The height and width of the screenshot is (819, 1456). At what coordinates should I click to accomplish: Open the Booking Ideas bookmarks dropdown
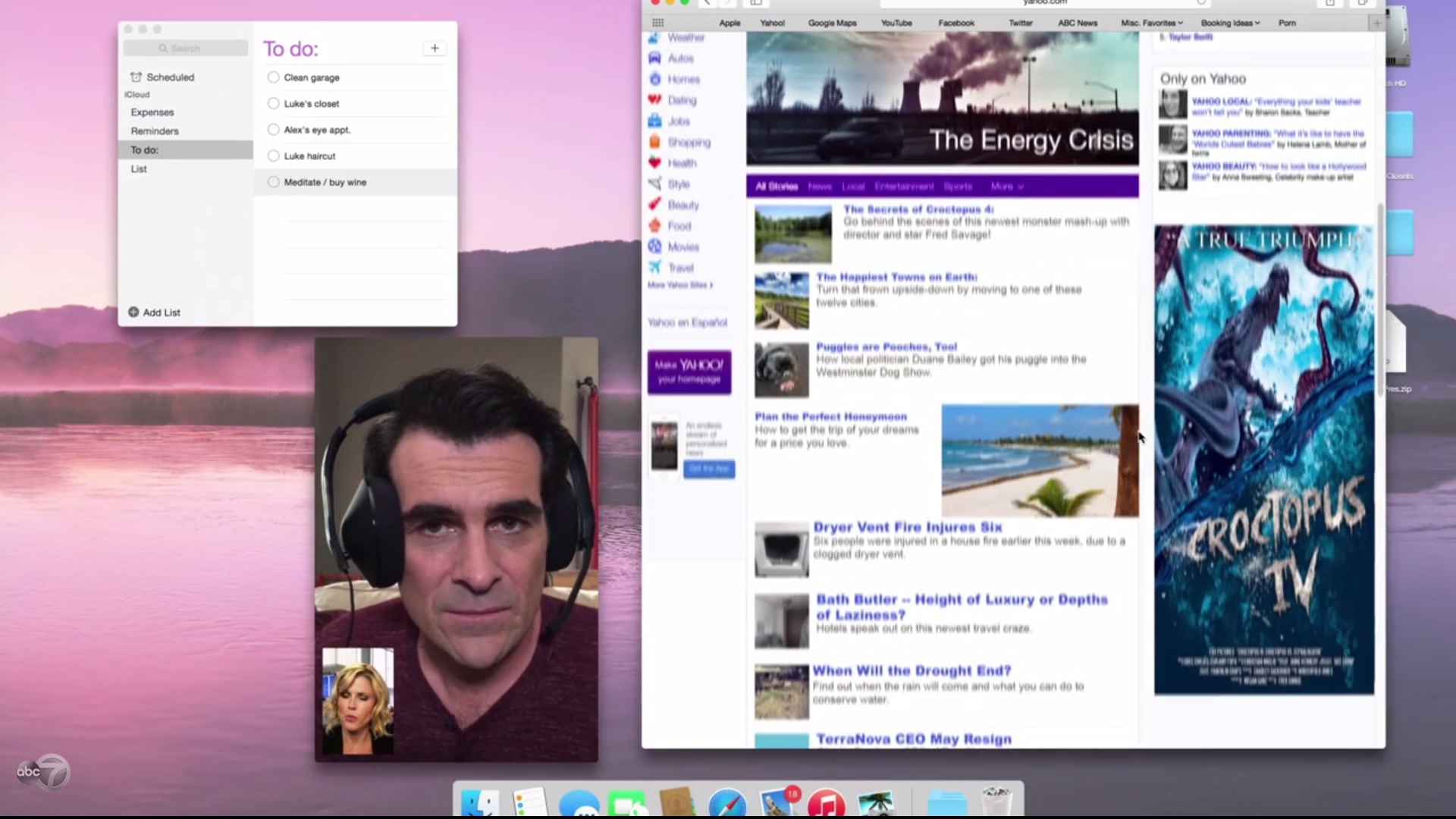pos(1229,23)
